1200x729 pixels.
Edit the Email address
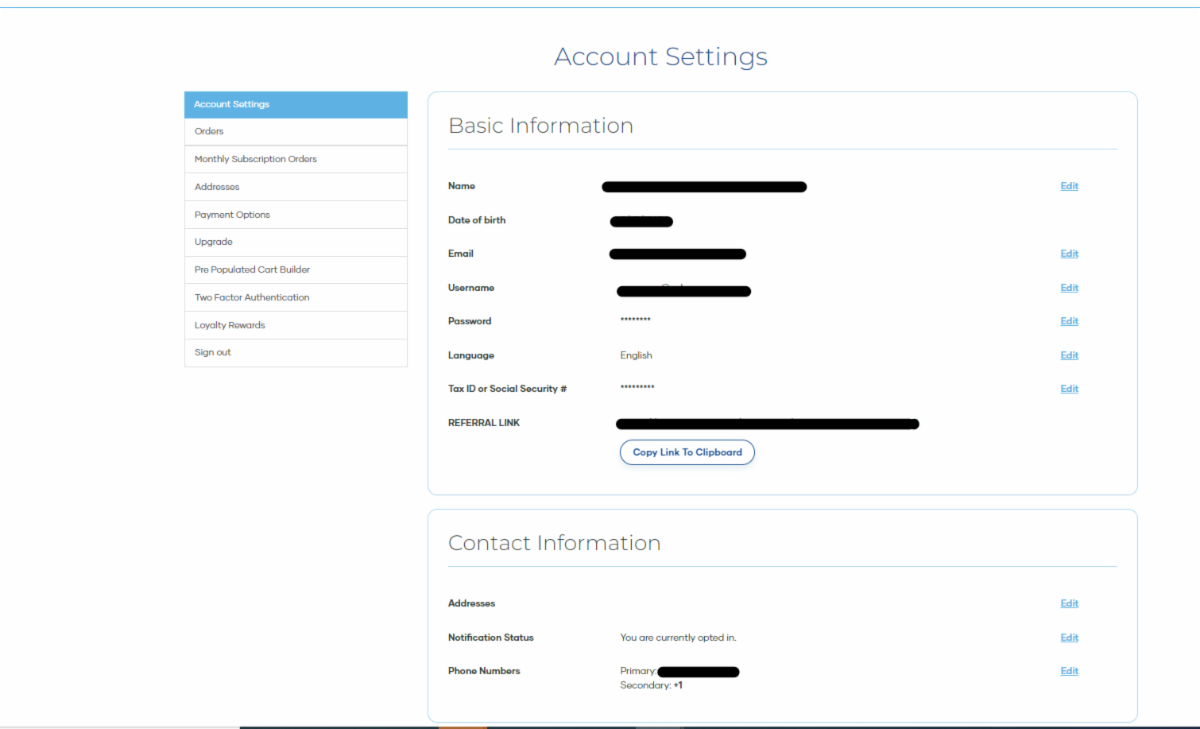(1069, 254)
